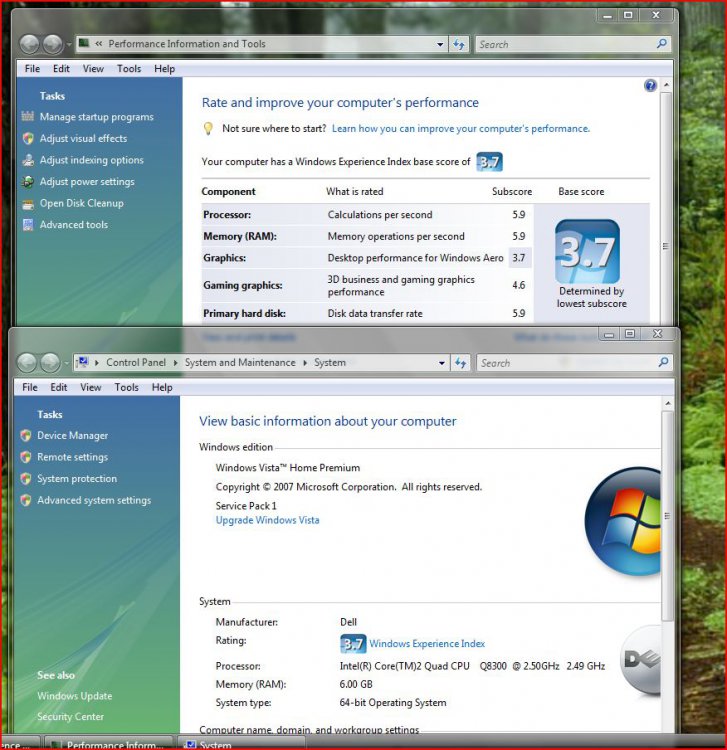Click the chevron before Performance Information and Tools

click(x=99, y=44)
